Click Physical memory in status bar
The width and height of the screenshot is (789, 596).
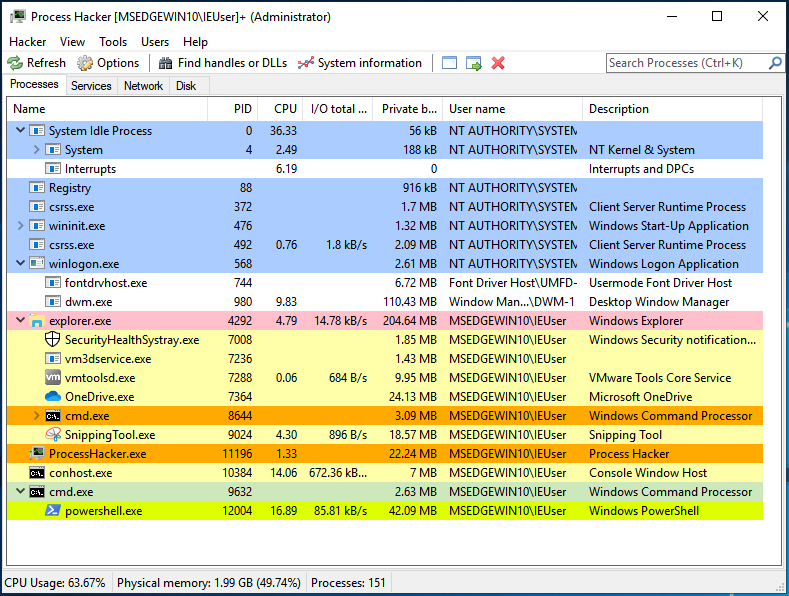point(209,583)
